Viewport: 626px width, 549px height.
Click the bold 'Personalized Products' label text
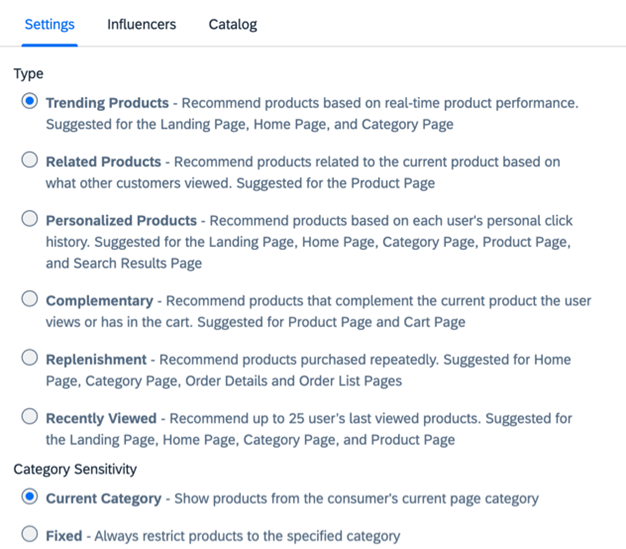click(x=121, y=220)
